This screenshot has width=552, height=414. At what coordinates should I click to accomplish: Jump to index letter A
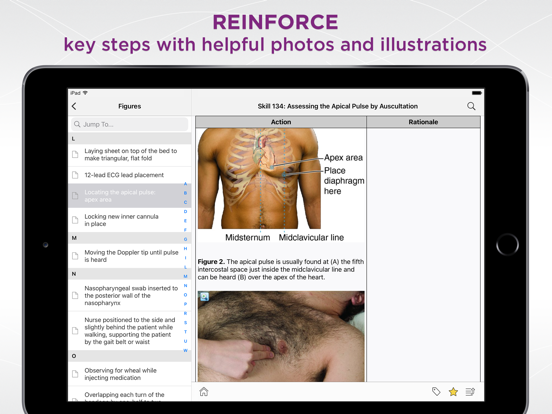click(186, 184)
